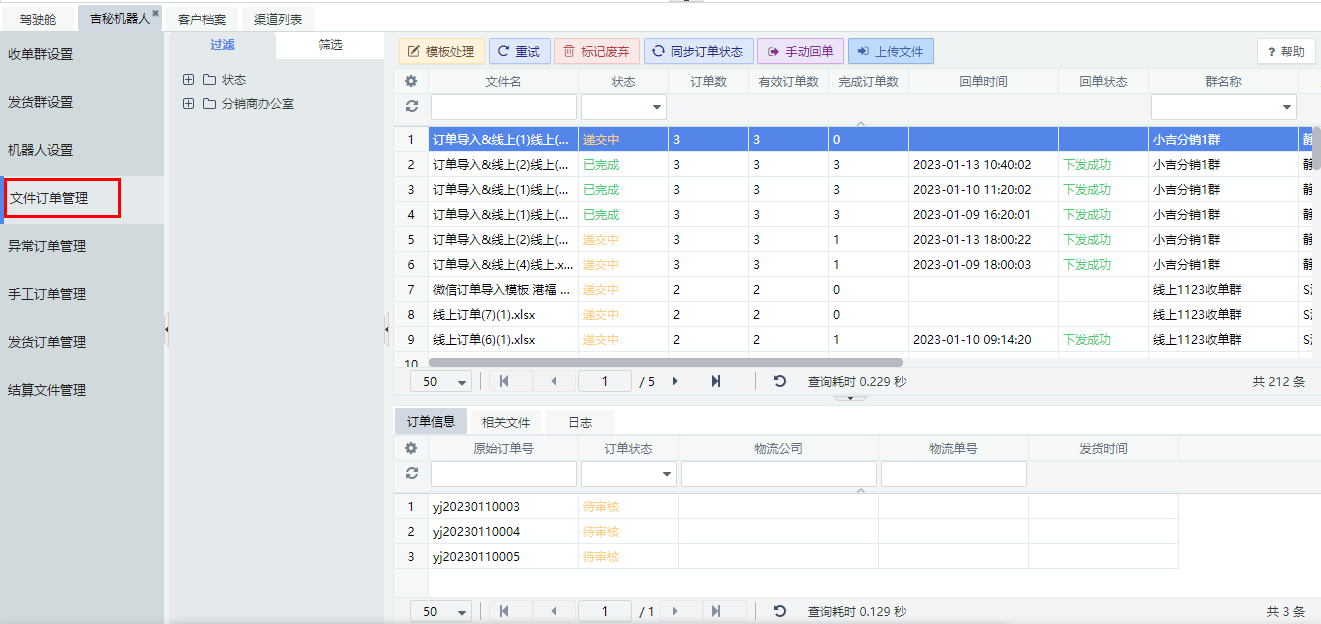Open the 状态 filter dropdown in file list

tap(657, 107)
